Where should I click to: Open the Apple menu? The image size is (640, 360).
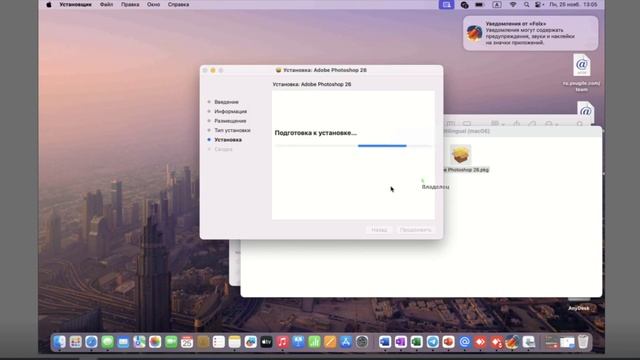pos(49,4)
